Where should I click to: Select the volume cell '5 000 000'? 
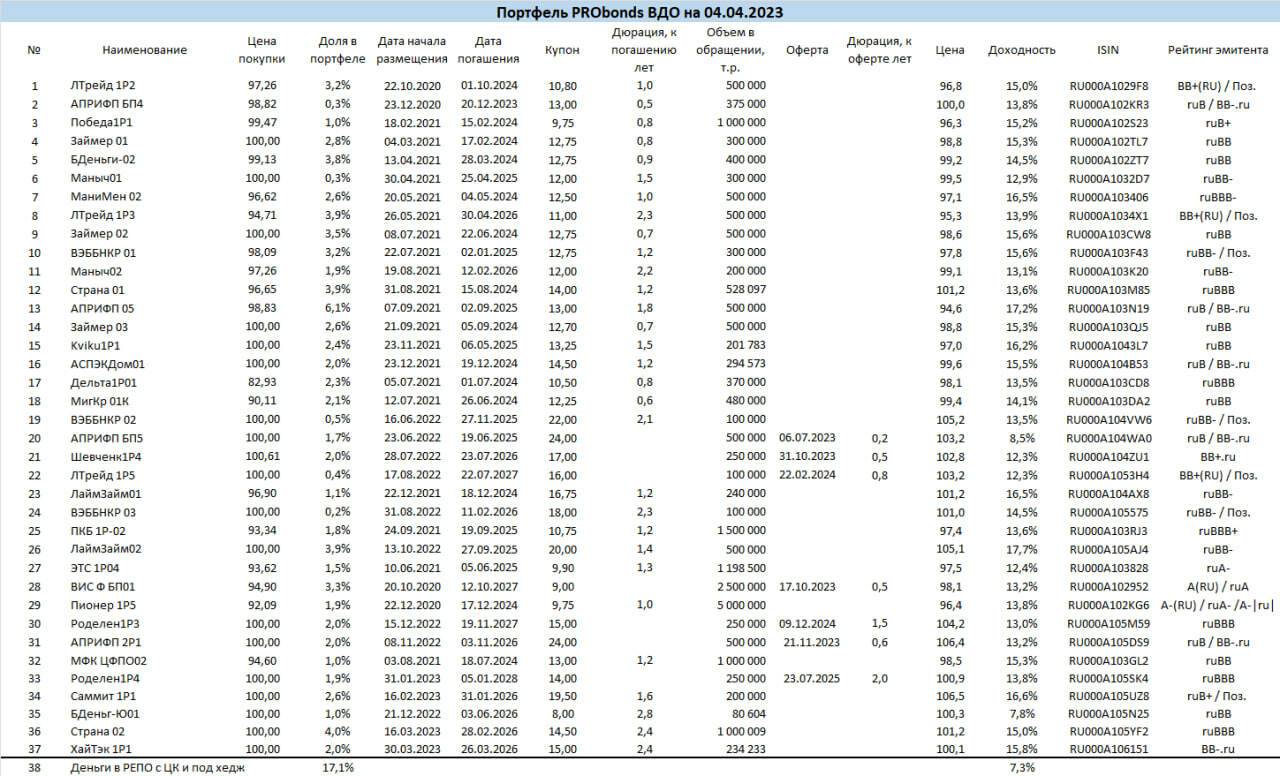[741, 605]
